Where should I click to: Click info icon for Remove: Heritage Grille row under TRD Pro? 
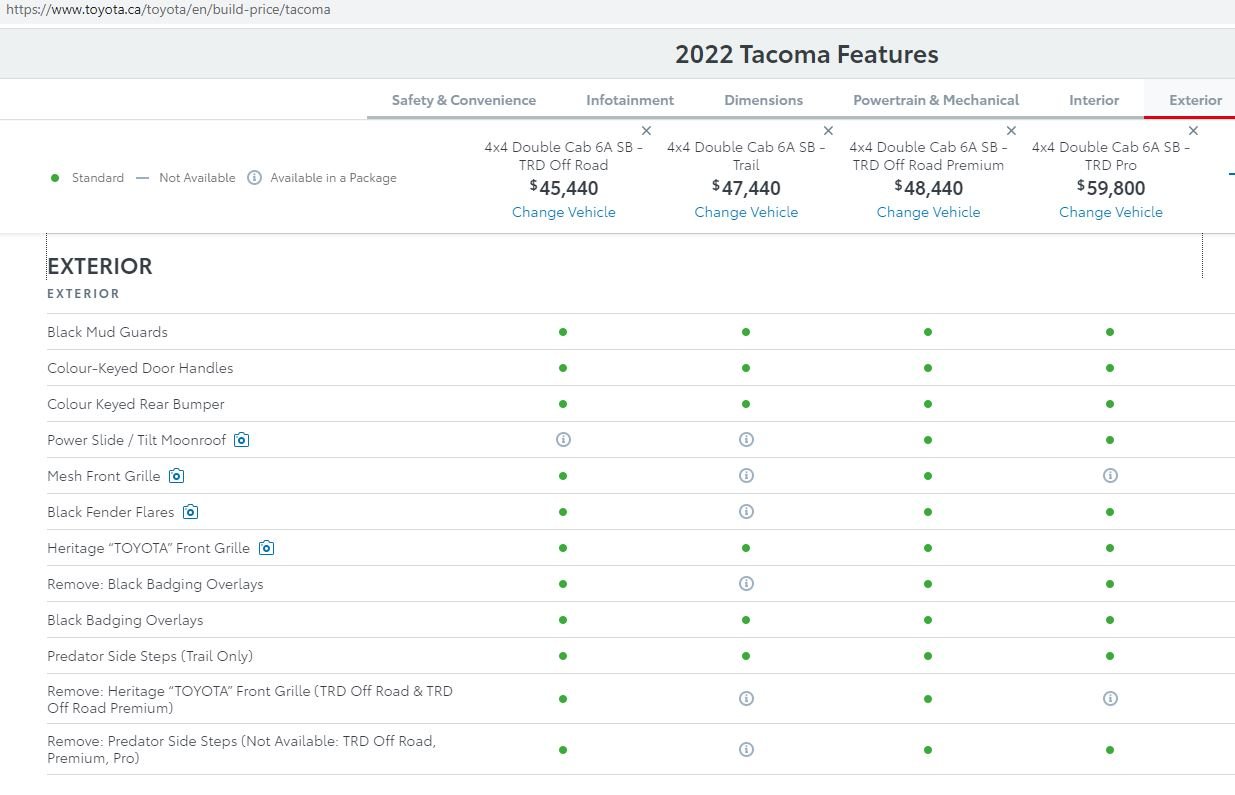pyautogui.click(x=1110, y=699)
